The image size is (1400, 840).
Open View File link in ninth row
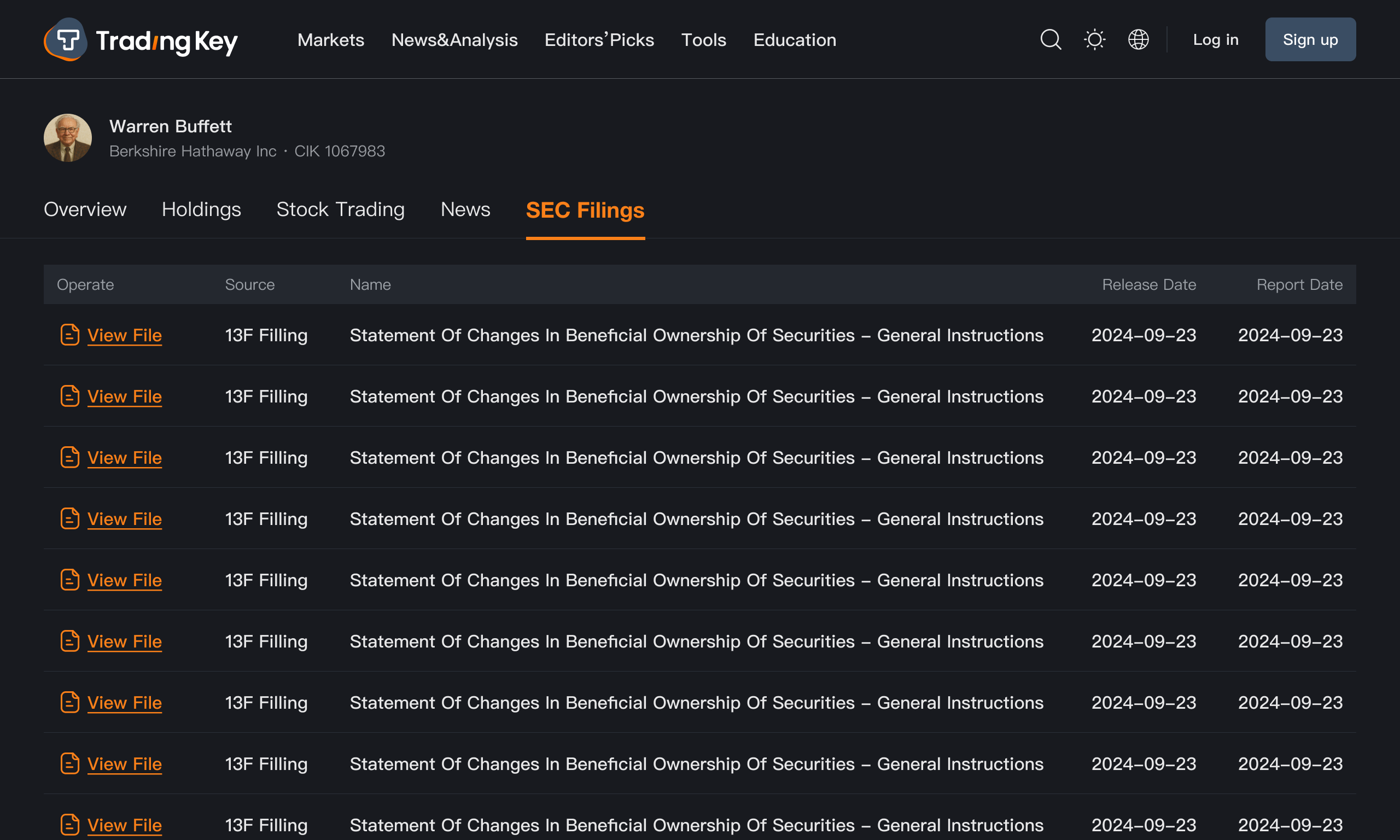[125, 825]
